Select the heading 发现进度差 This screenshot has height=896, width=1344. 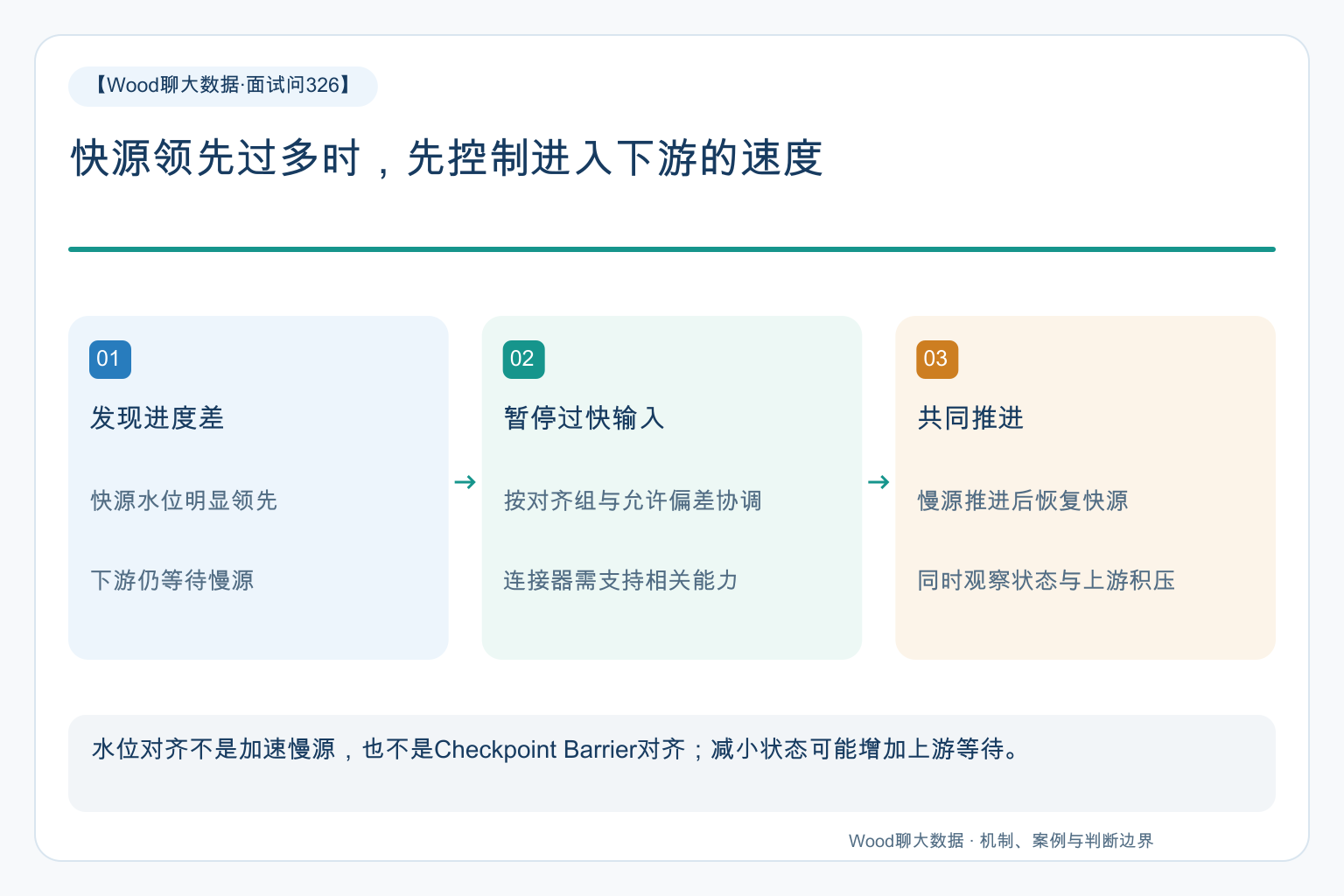pos(157,418)
